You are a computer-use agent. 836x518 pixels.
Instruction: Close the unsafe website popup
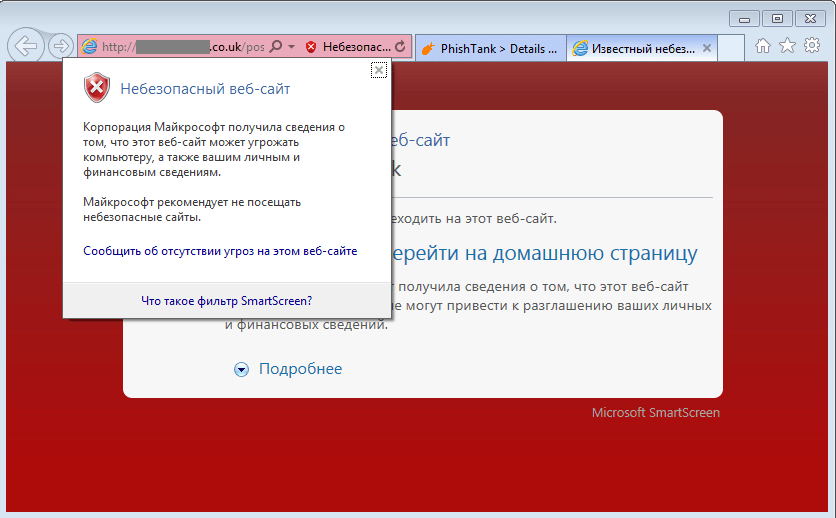tap(378, 69)
